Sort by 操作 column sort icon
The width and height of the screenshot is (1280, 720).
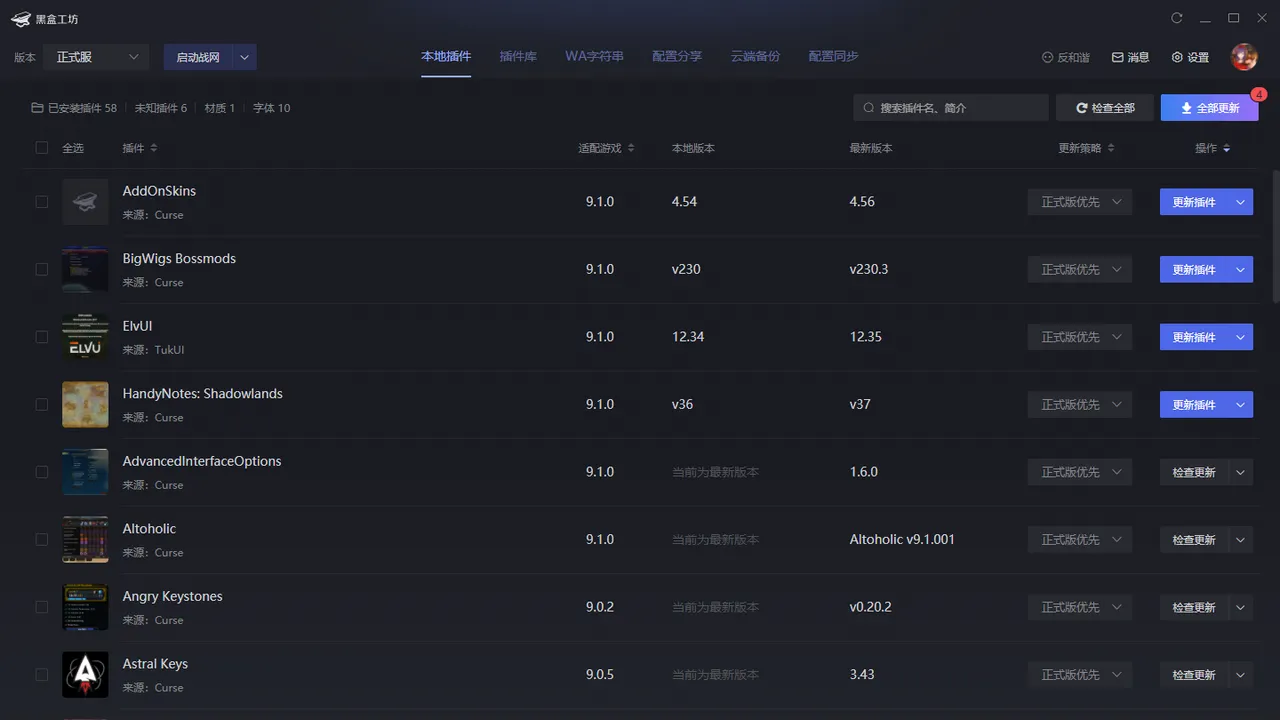tap(1227, 148)
